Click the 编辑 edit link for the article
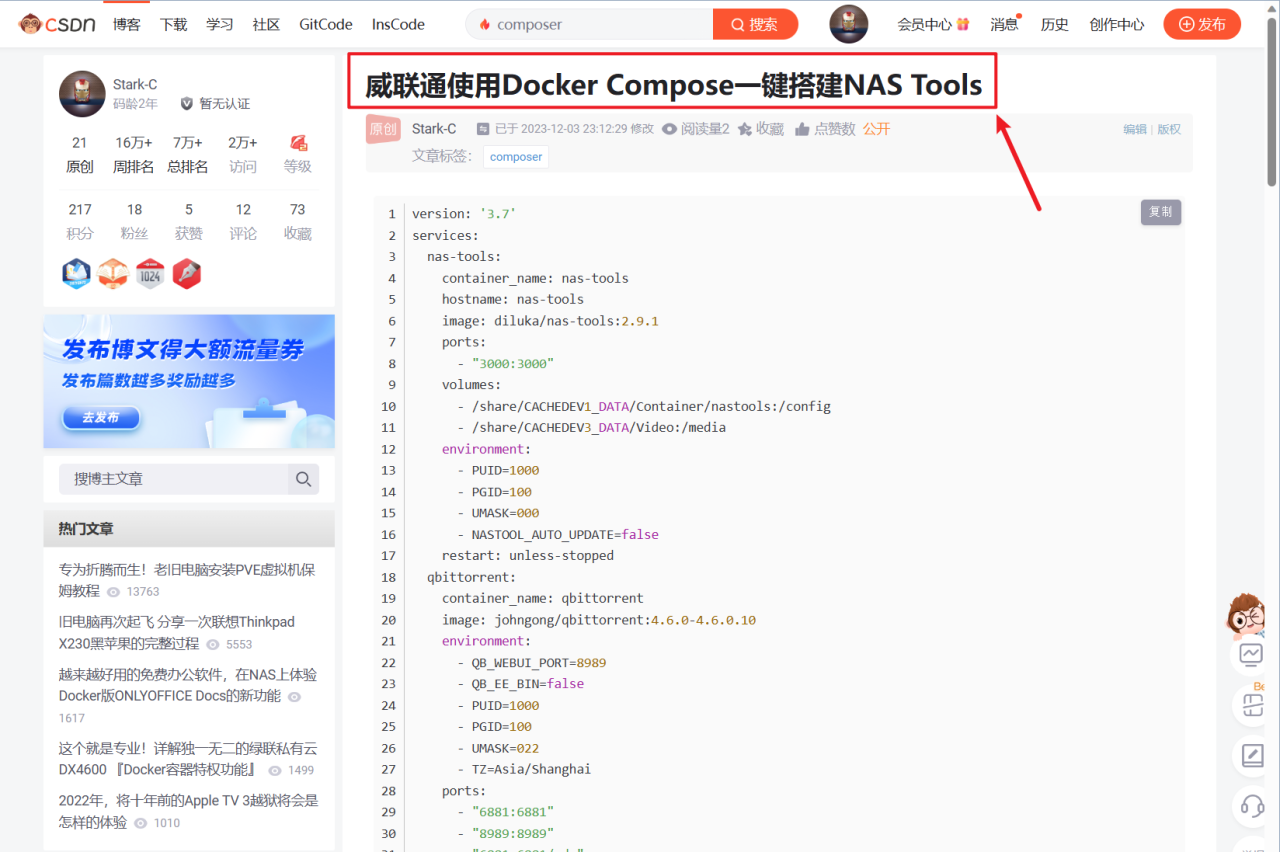Viewport: 1280px width, 852px height. [1135, 129]
